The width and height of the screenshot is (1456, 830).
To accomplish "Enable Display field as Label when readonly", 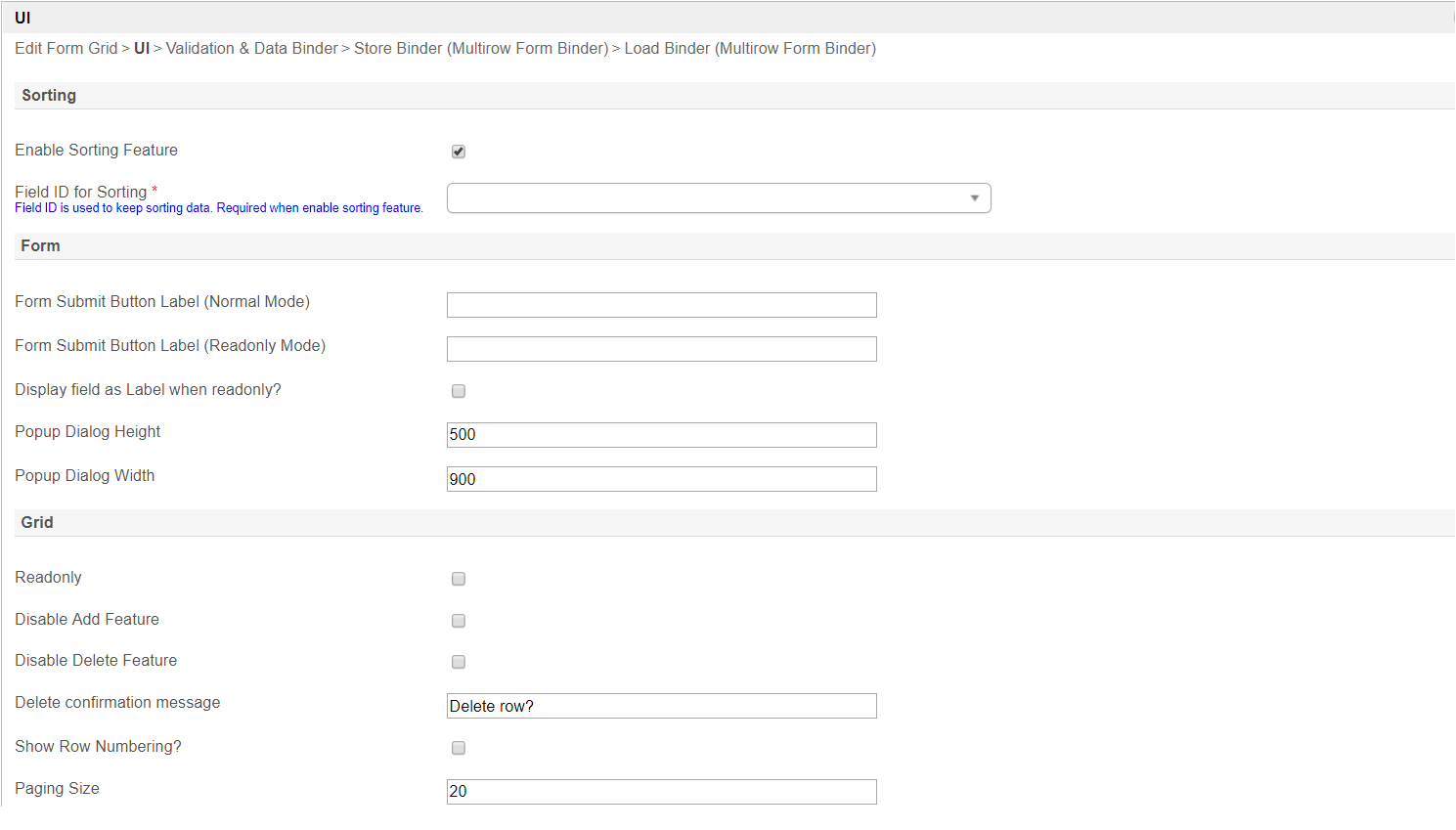I will click(458, 391).
